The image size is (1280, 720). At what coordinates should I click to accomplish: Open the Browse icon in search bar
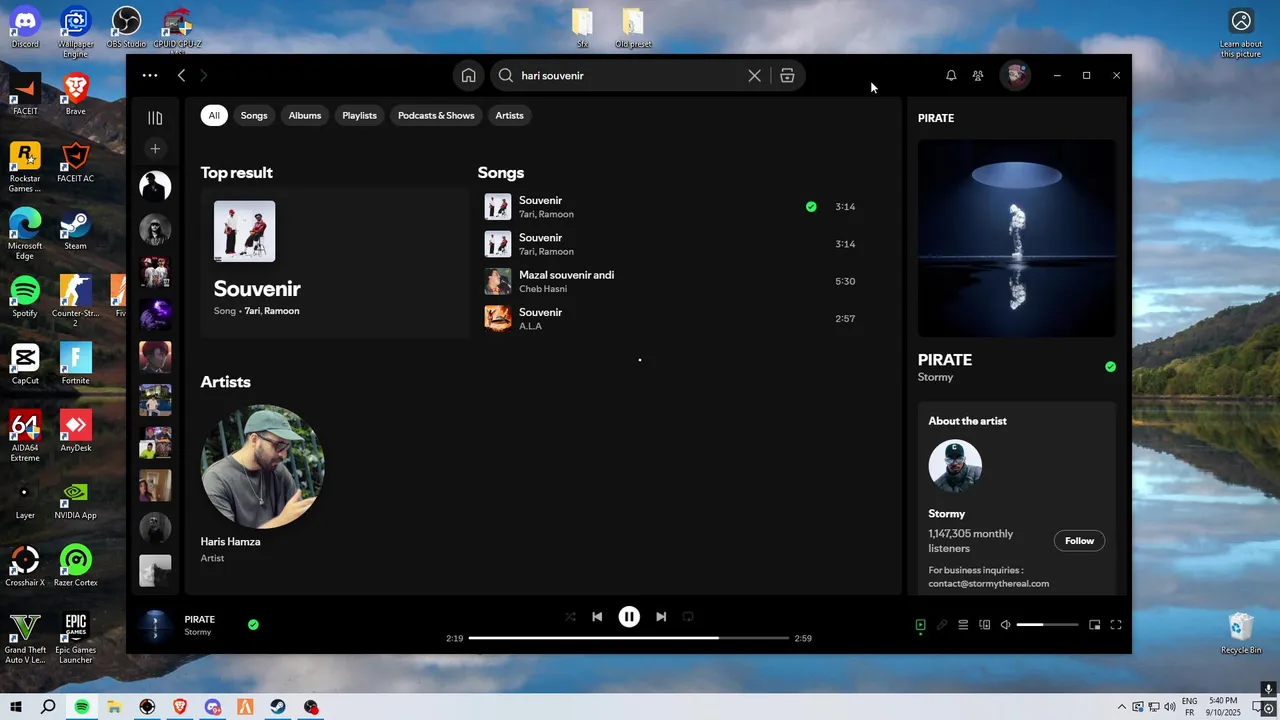(x=787, y=75)
